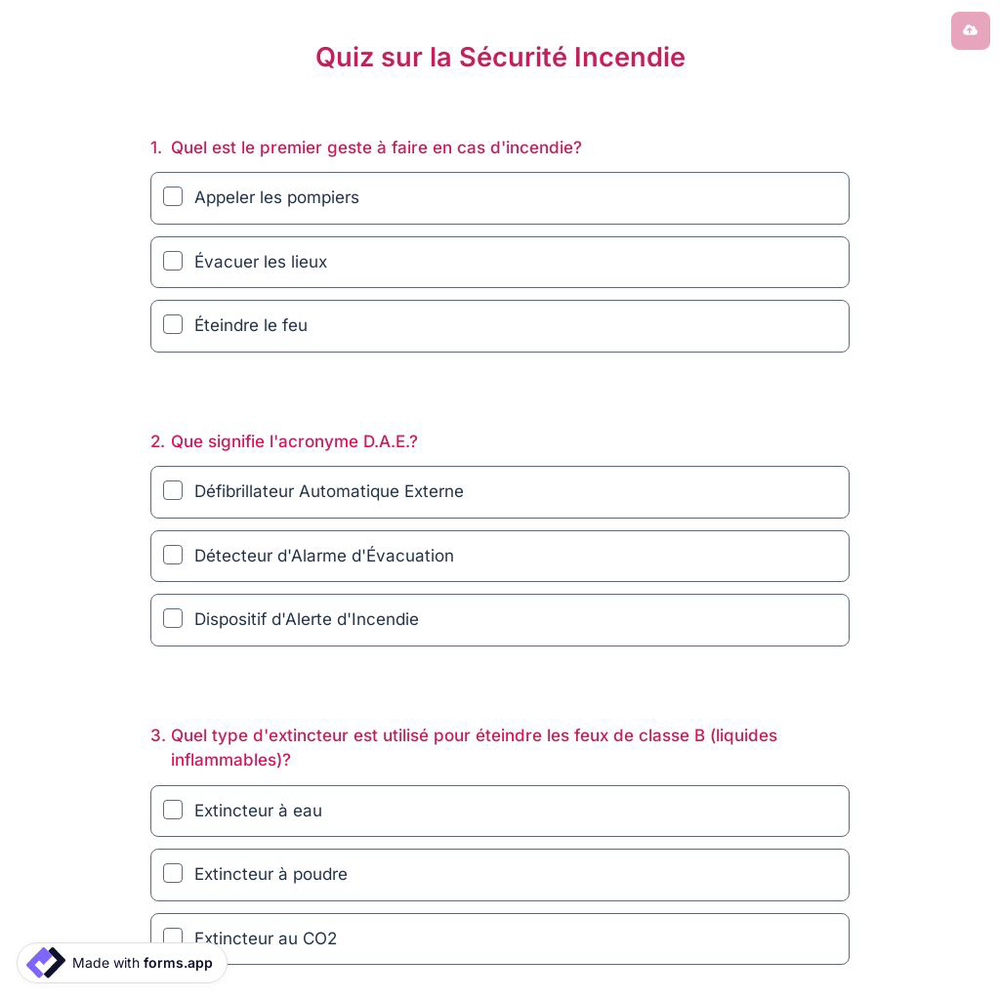Image resolution: width=1000 pixels, height=1000 pixels.
Task: Tick 'Défibrillateur Automatique Externe' for question 2
Action: (172, 490)
